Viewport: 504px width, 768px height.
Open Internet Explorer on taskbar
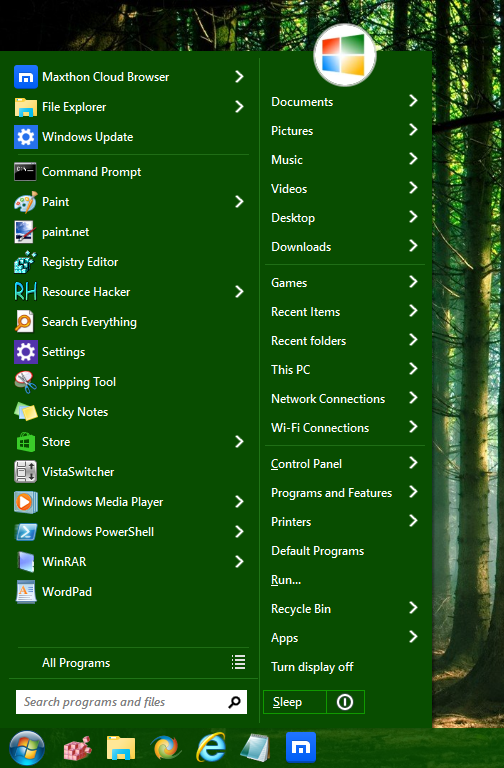point(211,747)
